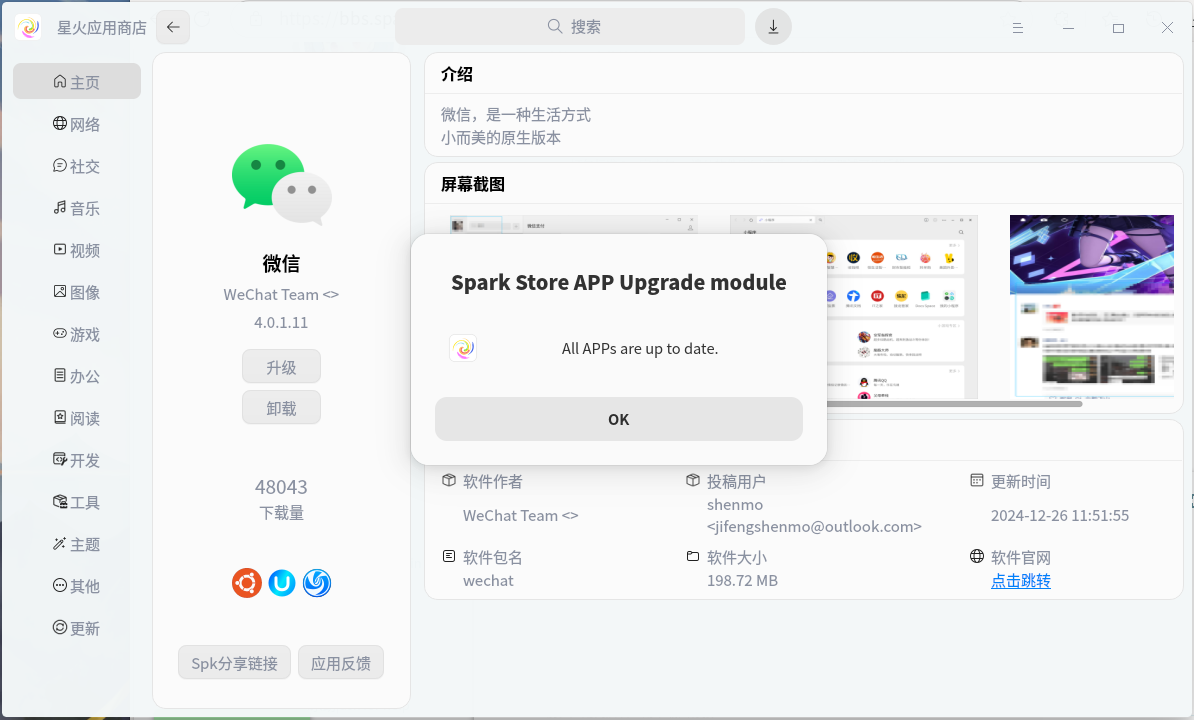Click the 介绍 section heading
Screen dimensions: 1194x720
point(457,74)
